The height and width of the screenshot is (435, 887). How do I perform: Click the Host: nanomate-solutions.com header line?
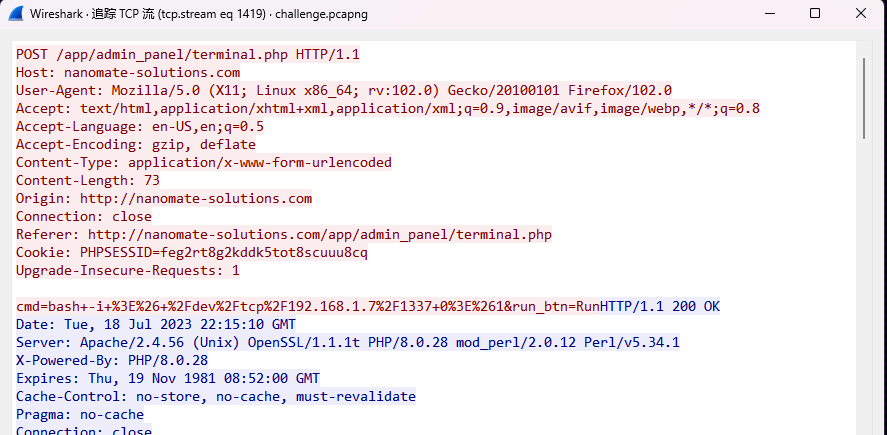(x=128, y=73)
